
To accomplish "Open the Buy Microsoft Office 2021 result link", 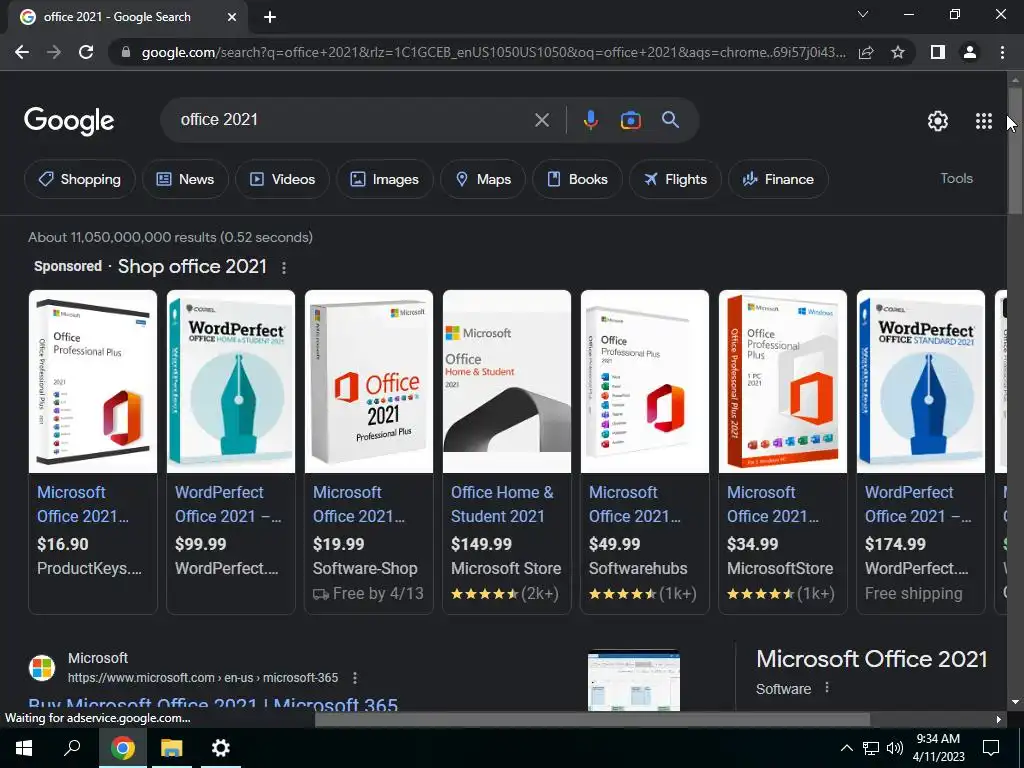I will pyautogui.click(x=213, y=705).
